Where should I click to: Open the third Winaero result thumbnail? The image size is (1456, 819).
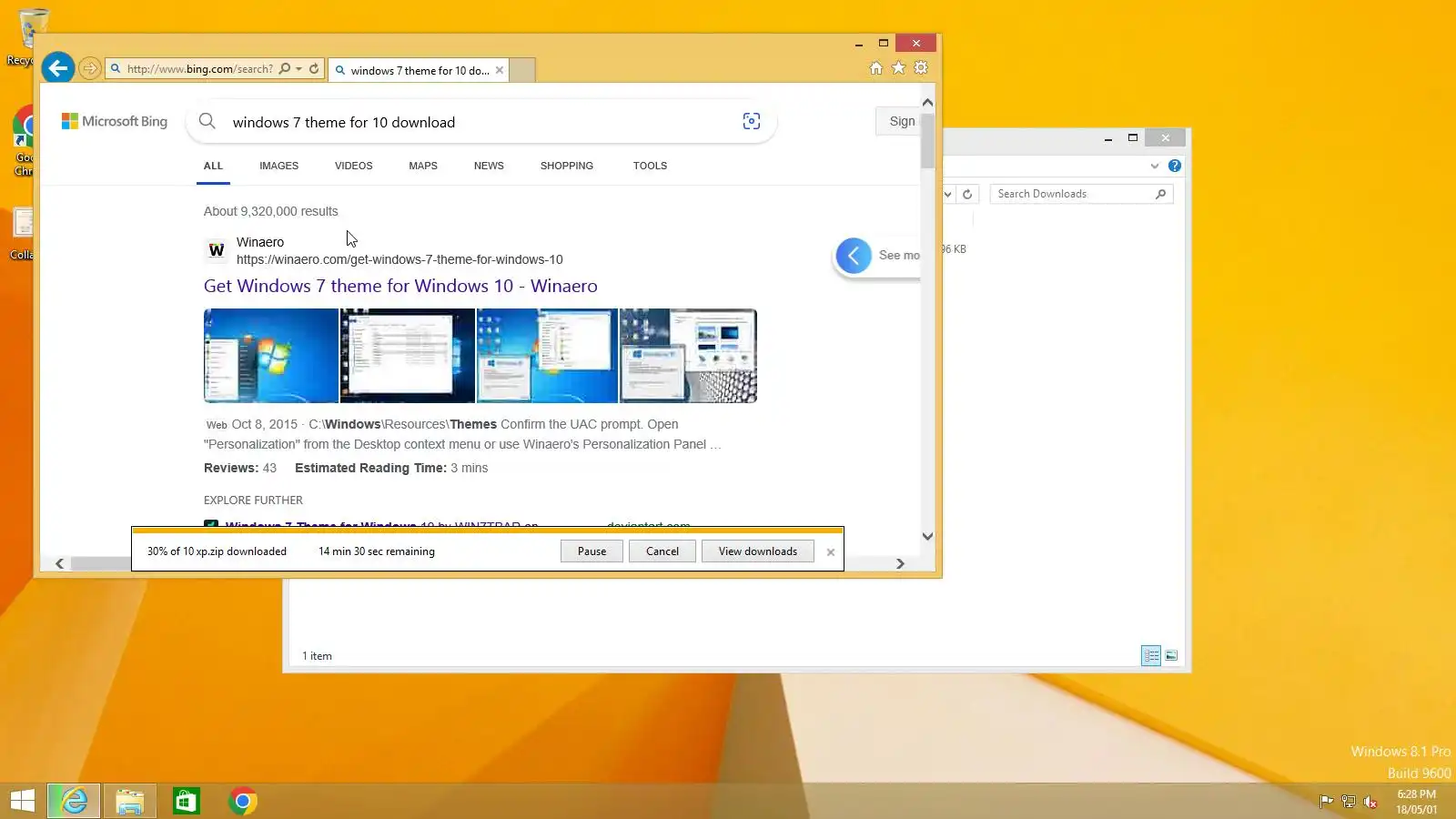[547, 356]
